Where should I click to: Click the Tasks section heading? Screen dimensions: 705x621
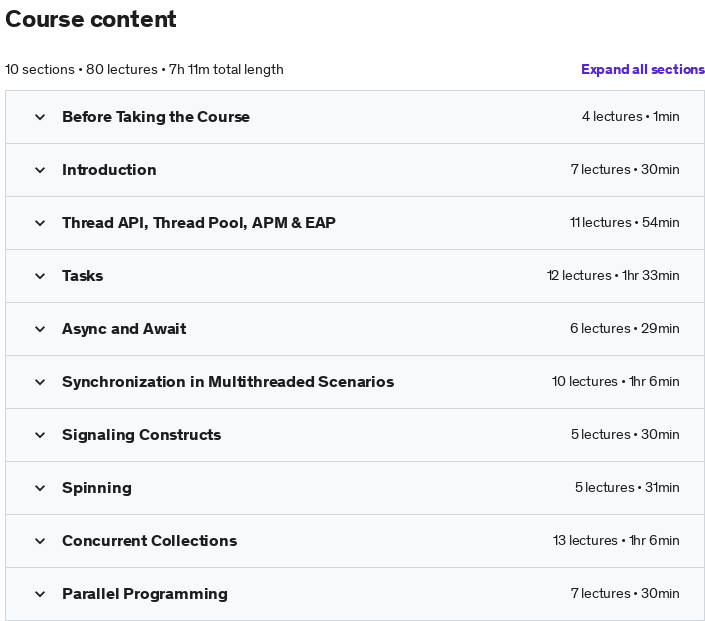click(x=82, y=276)
